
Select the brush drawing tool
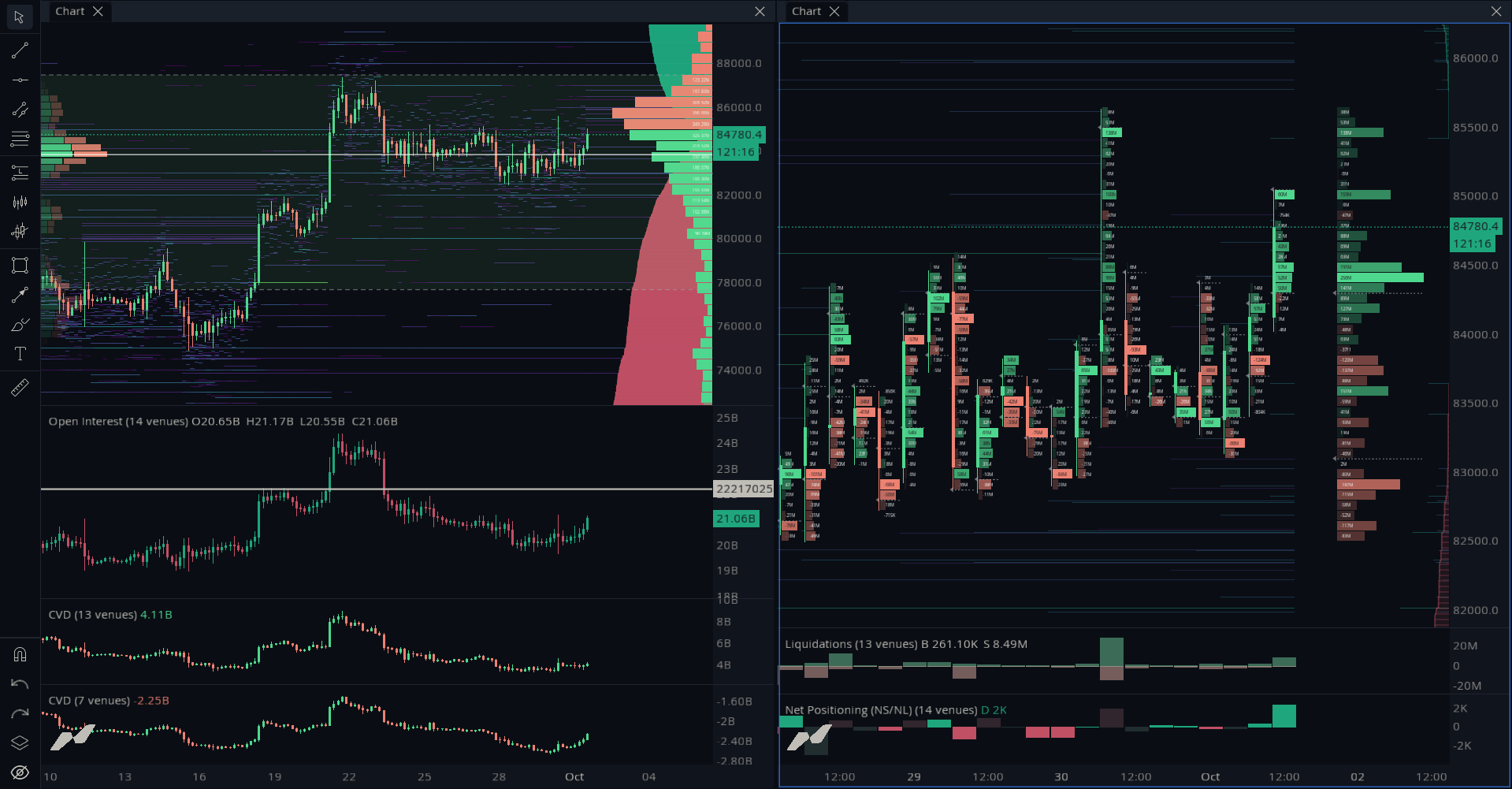pos(20,324)
